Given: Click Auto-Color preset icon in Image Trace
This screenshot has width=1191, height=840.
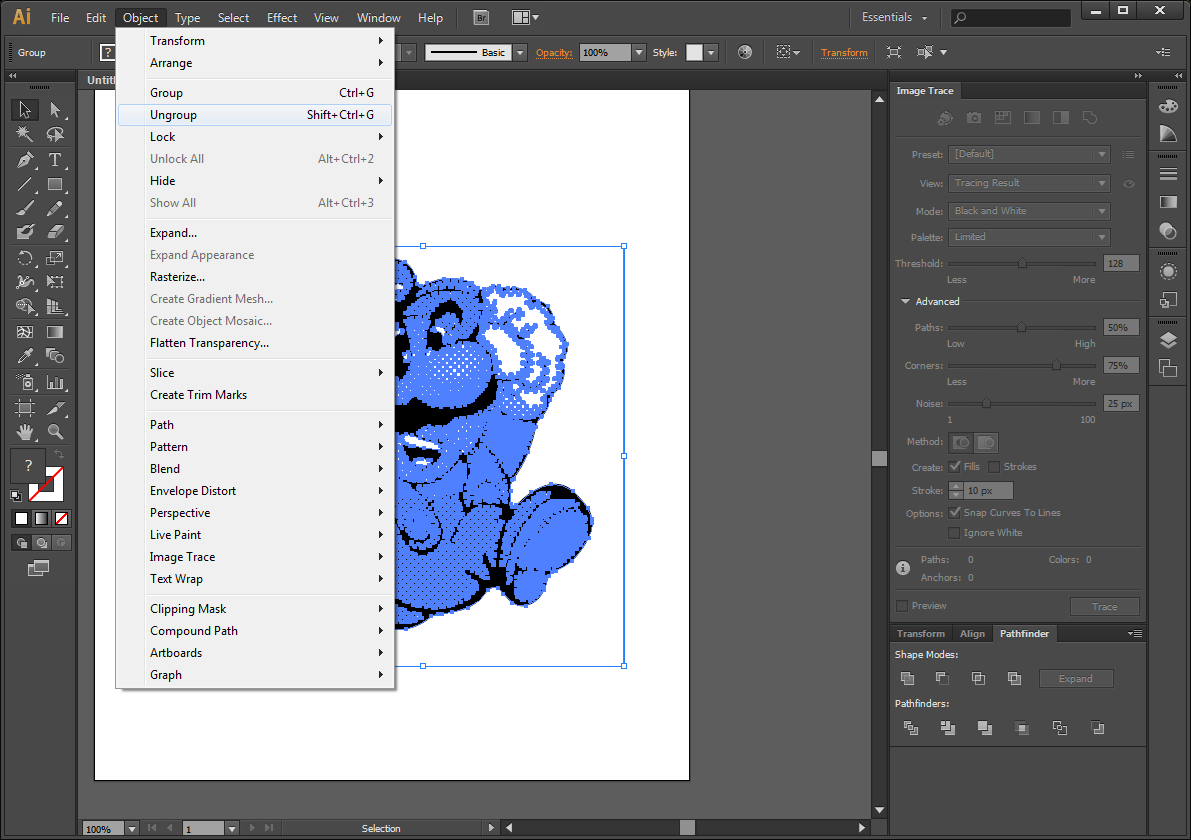Looking at the screenshot, I should (945, 118).
